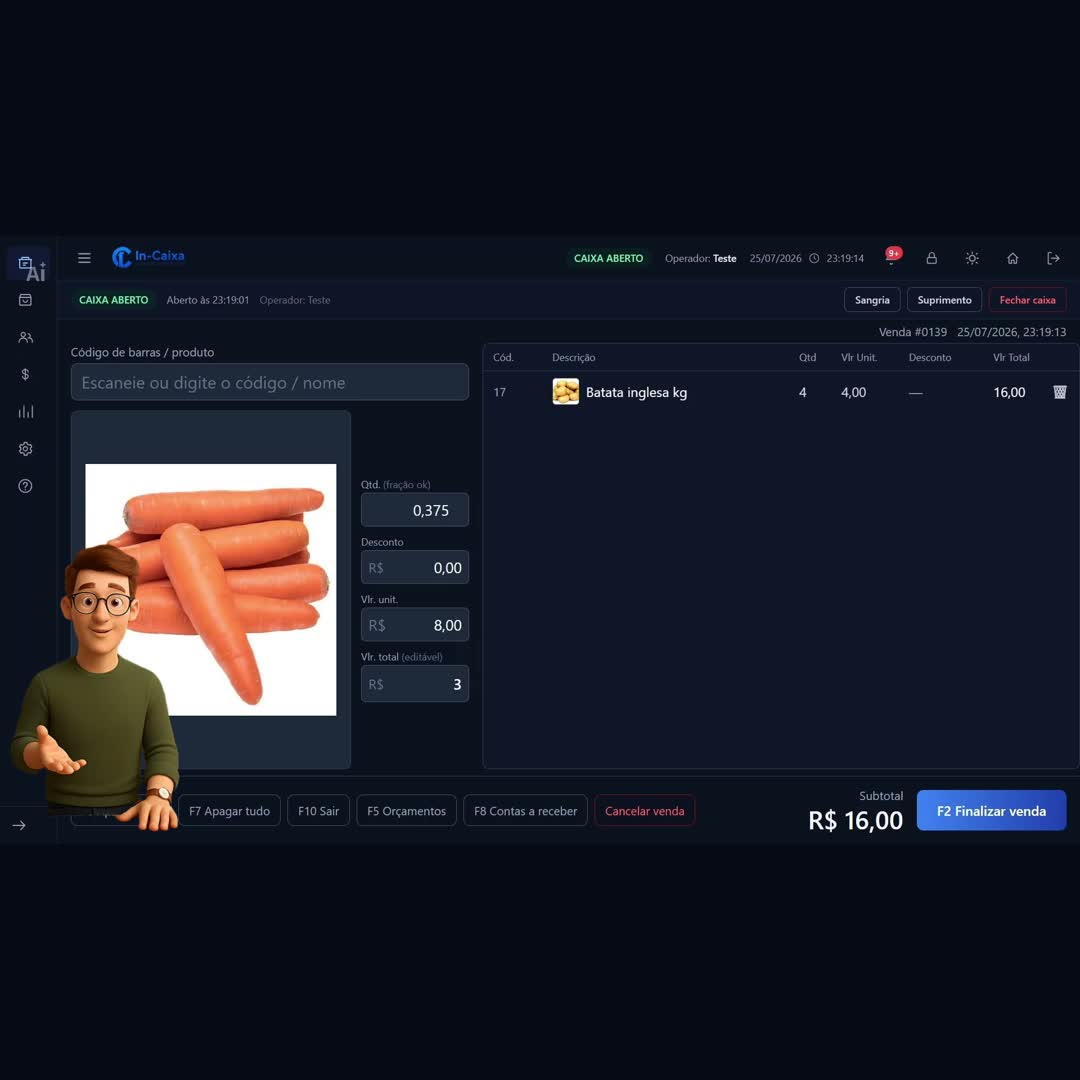Click F7 Apagar tudo button

[229, 811]
